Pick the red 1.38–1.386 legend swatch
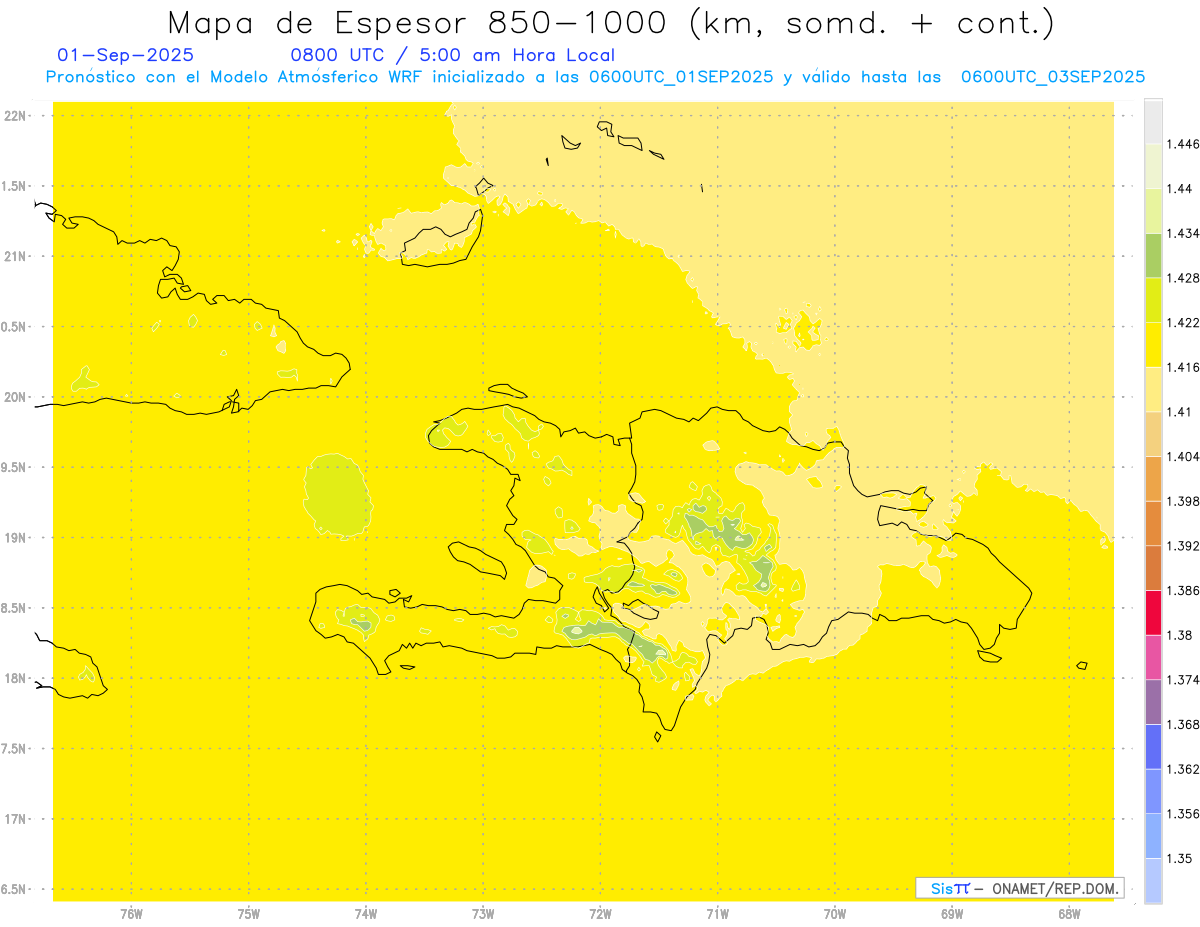 click(1153, 612)
